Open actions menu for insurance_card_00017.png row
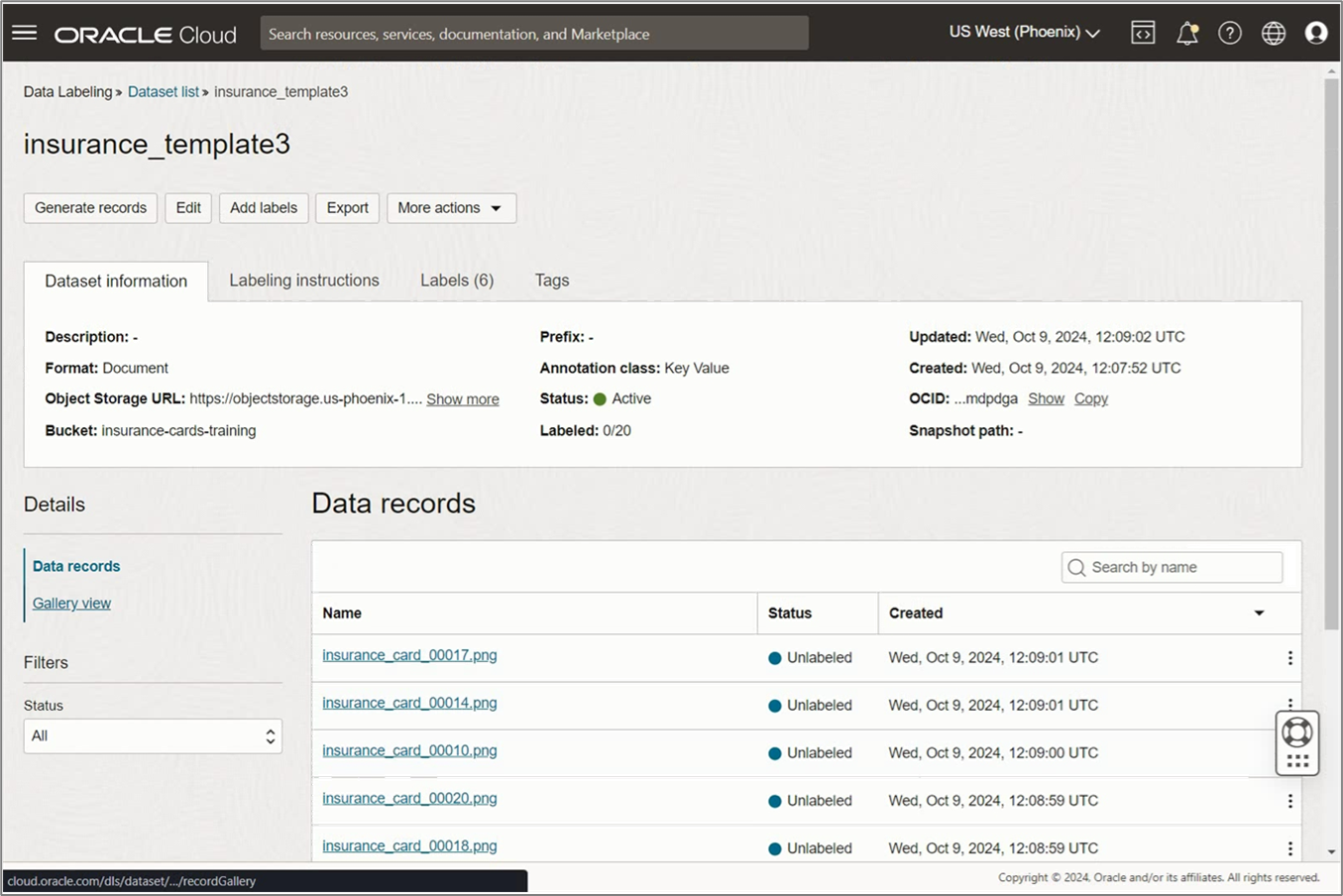The width and height of the screenshot is (1343, 896). click(x=1289, y=658)
